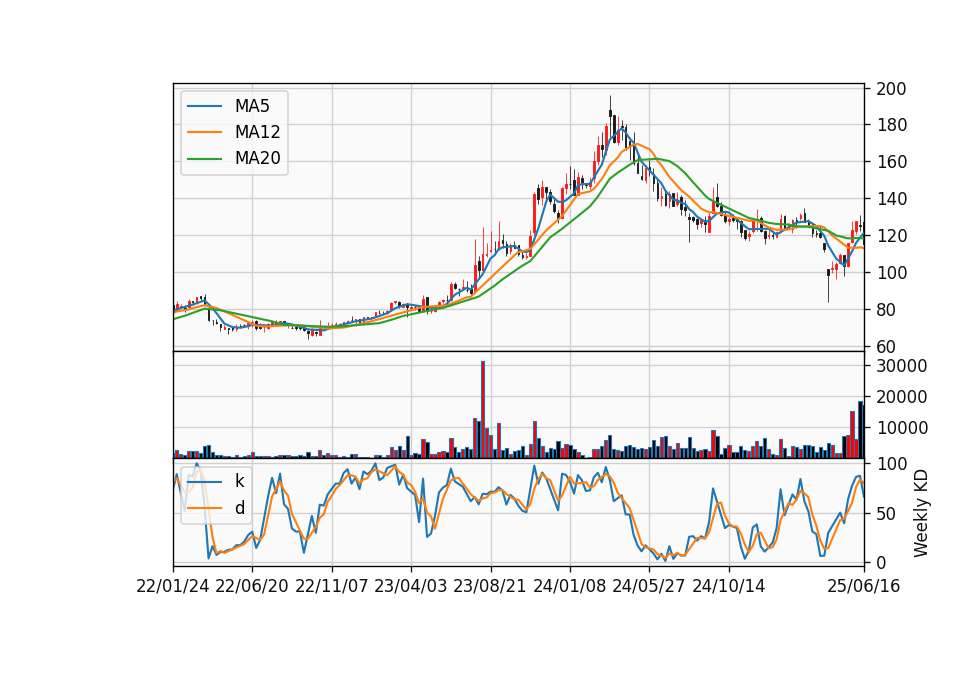Click the MA5 legend entry
This screenshot has width=960, height=690.
[x=234, y=106]
